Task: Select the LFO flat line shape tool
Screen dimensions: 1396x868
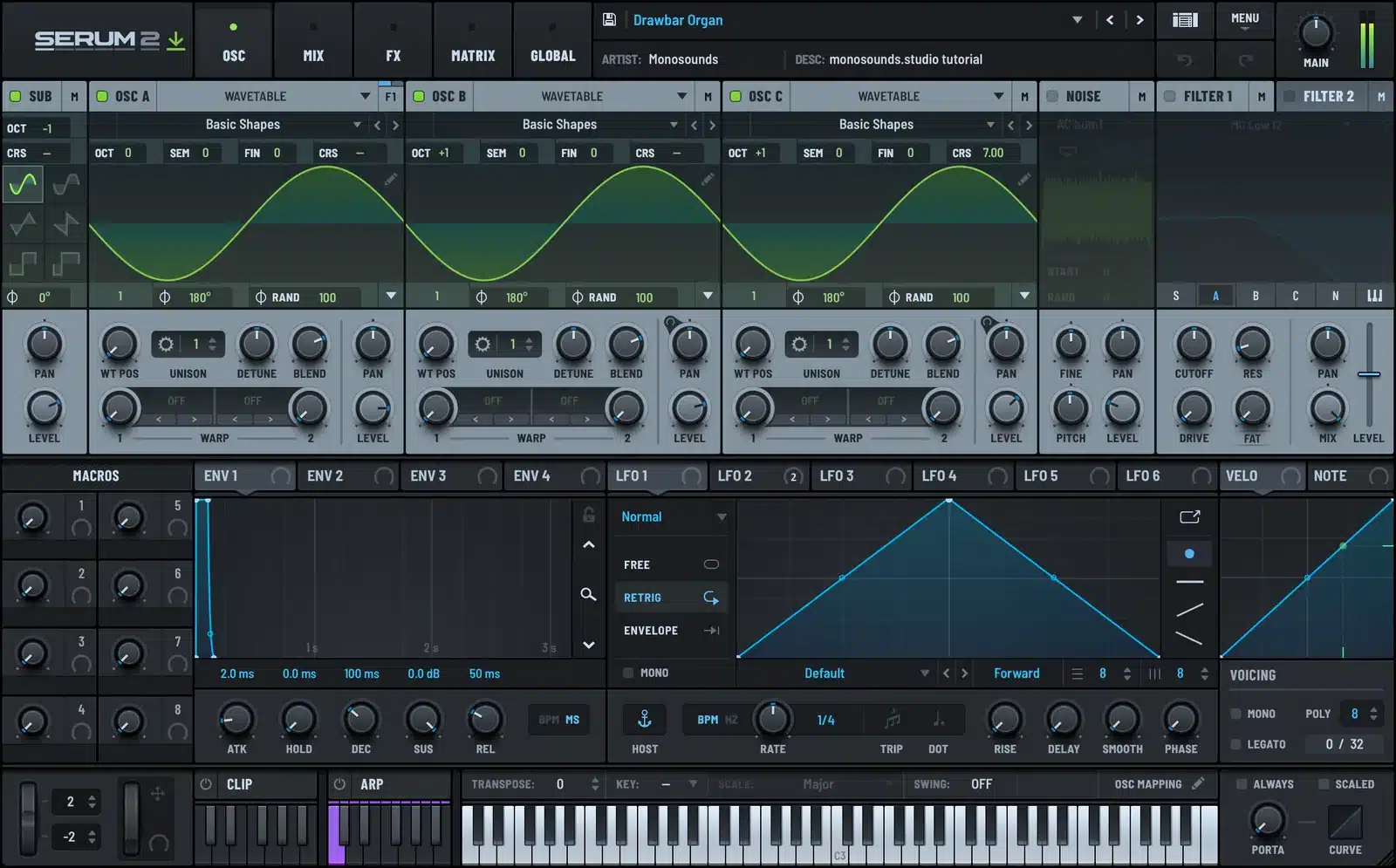Action: pyautogui.click(x=1190, y=581)
